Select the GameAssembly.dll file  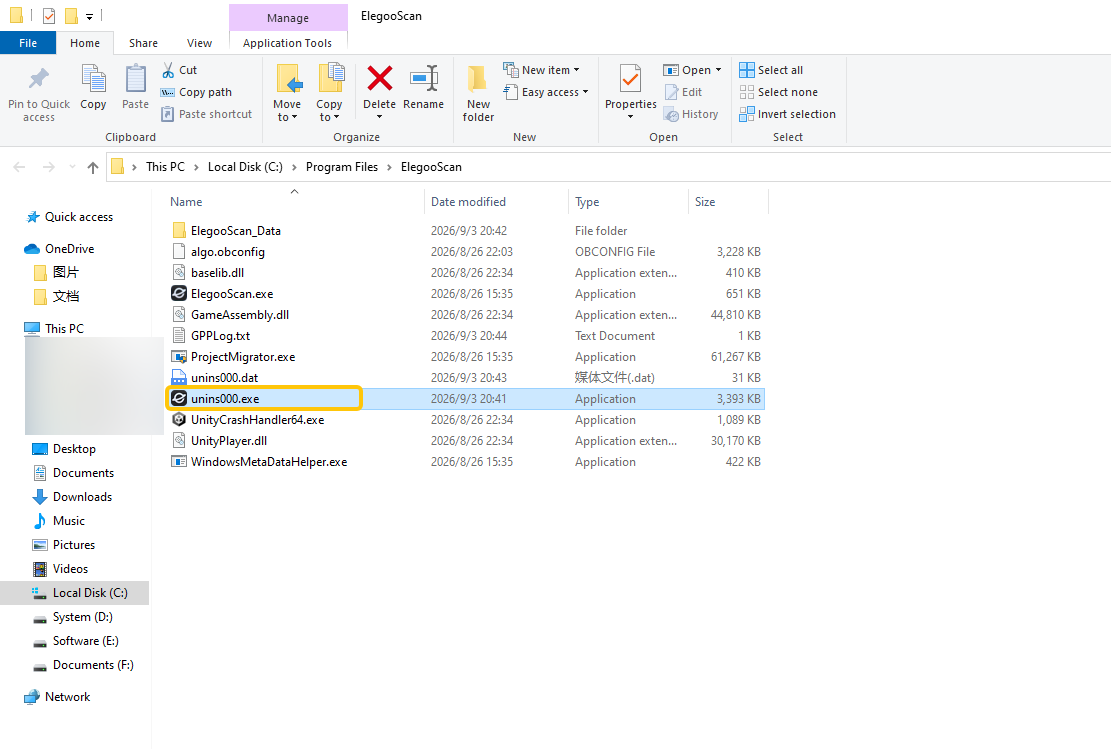click(239, 315)
